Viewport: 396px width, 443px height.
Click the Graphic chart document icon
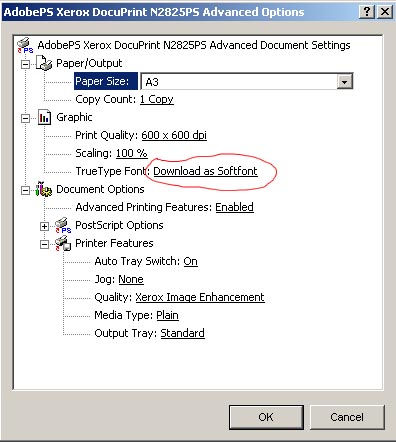(x=44, y=117)
